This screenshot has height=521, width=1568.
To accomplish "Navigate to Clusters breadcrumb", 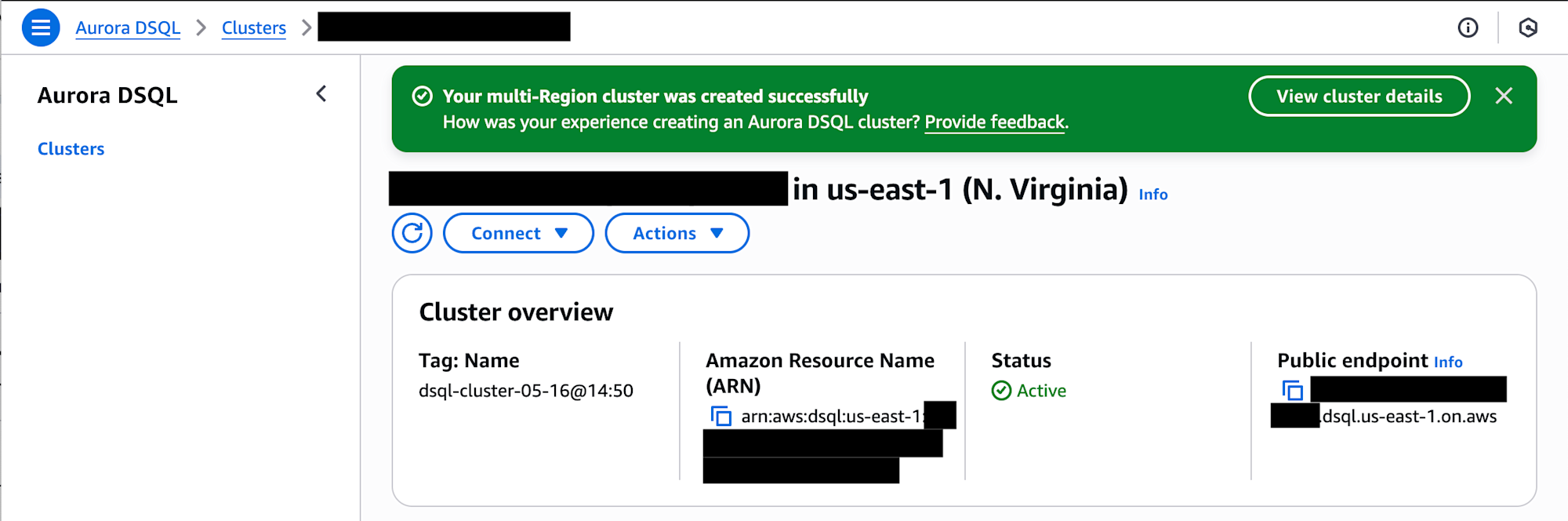I will [254, 27].
